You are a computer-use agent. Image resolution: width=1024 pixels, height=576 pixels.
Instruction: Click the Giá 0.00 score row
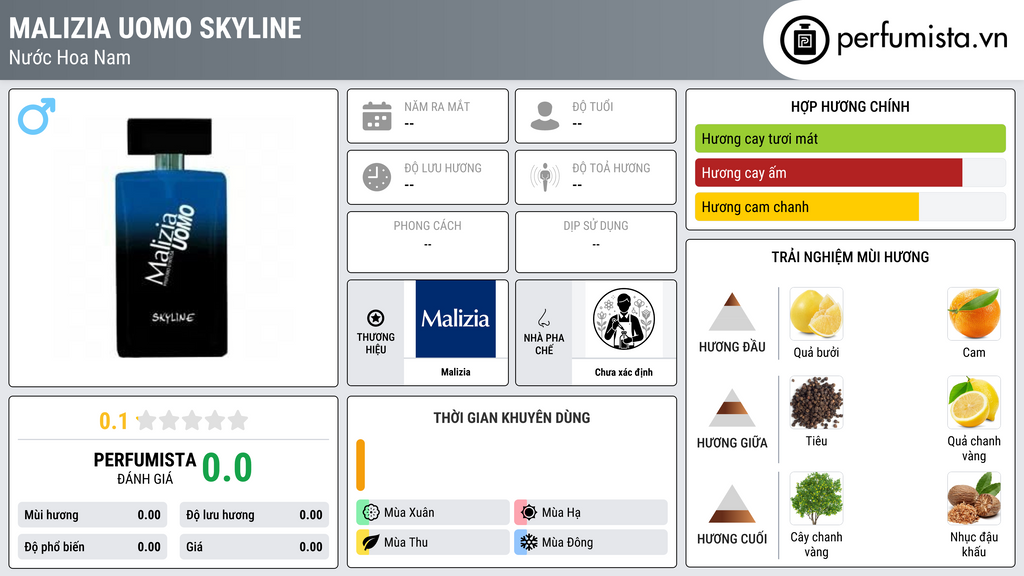(x=254, y=547)
